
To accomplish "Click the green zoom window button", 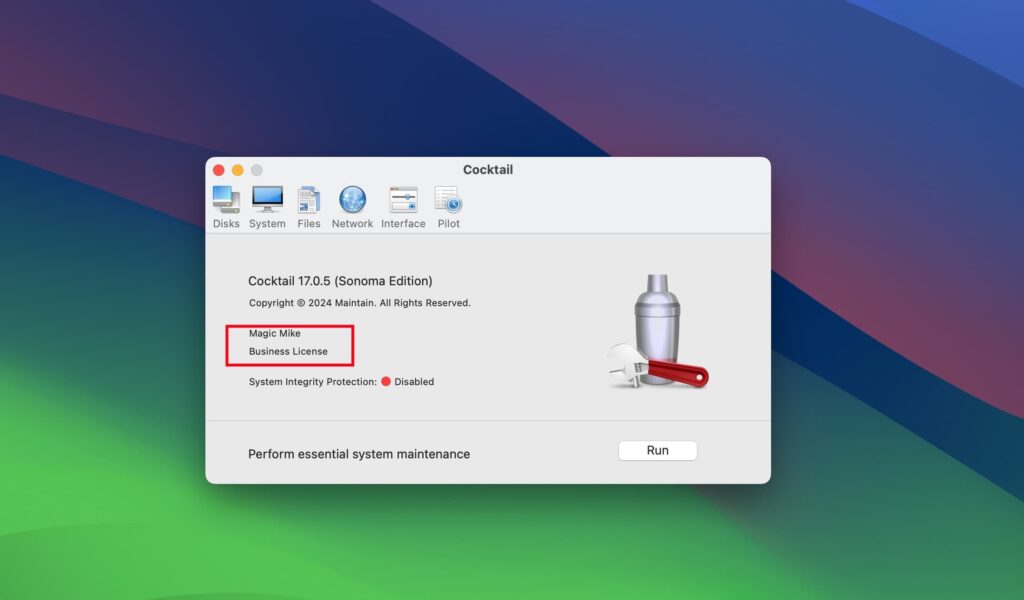I will [x=257, y=170].
